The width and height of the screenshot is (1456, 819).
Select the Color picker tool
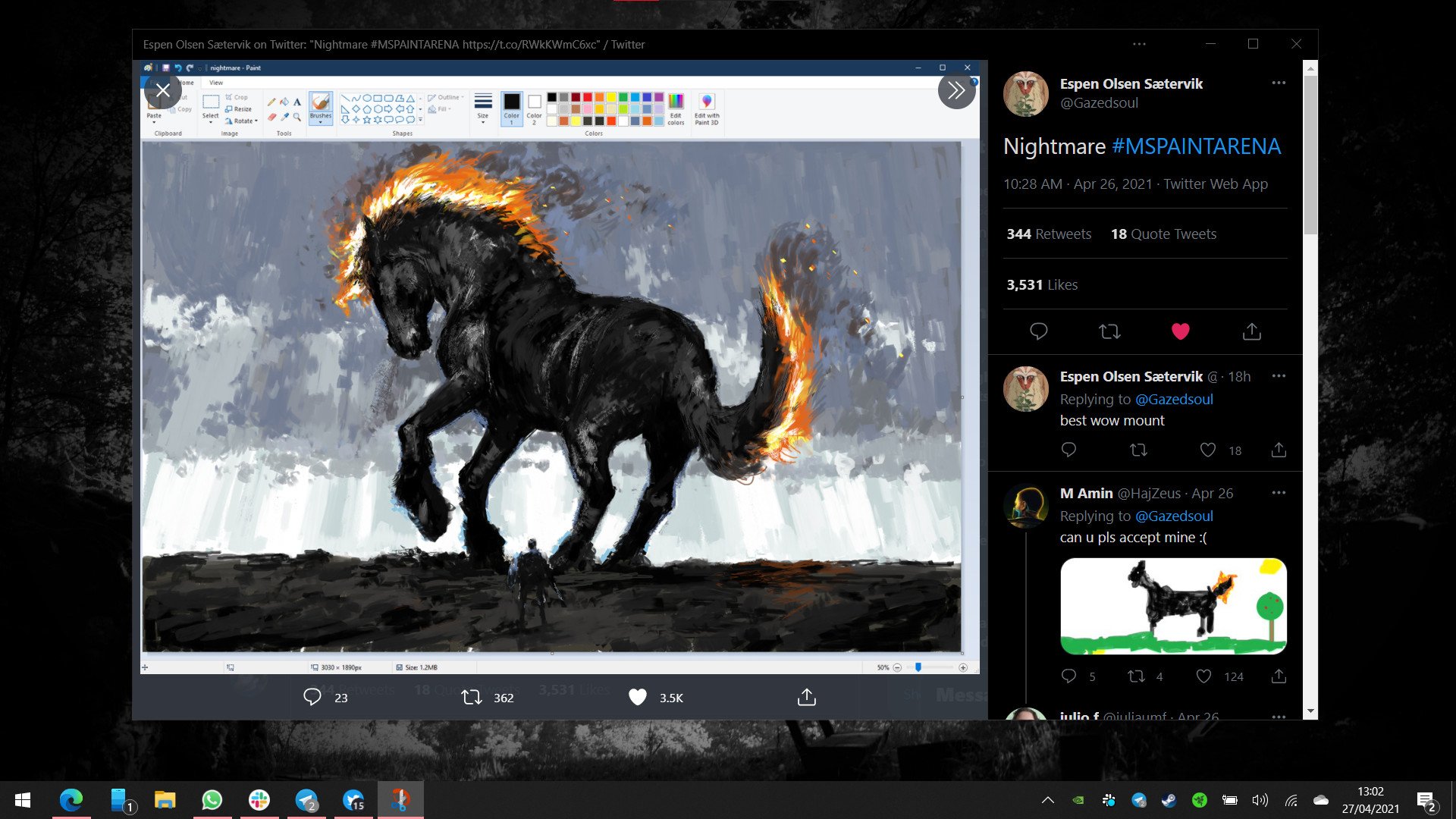click(x=284, y=116)
